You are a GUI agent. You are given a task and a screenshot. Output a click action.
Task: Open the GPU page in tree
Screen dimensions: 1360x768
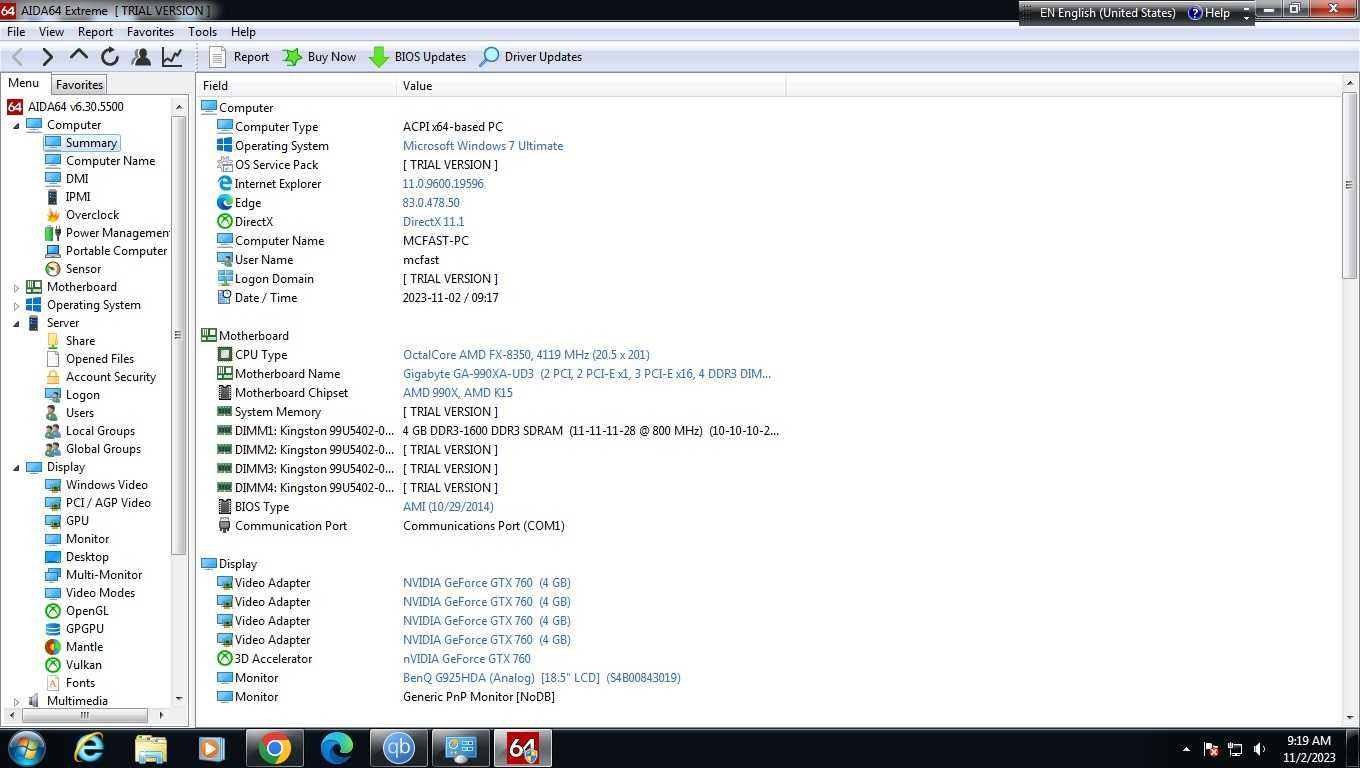[77, 521]
